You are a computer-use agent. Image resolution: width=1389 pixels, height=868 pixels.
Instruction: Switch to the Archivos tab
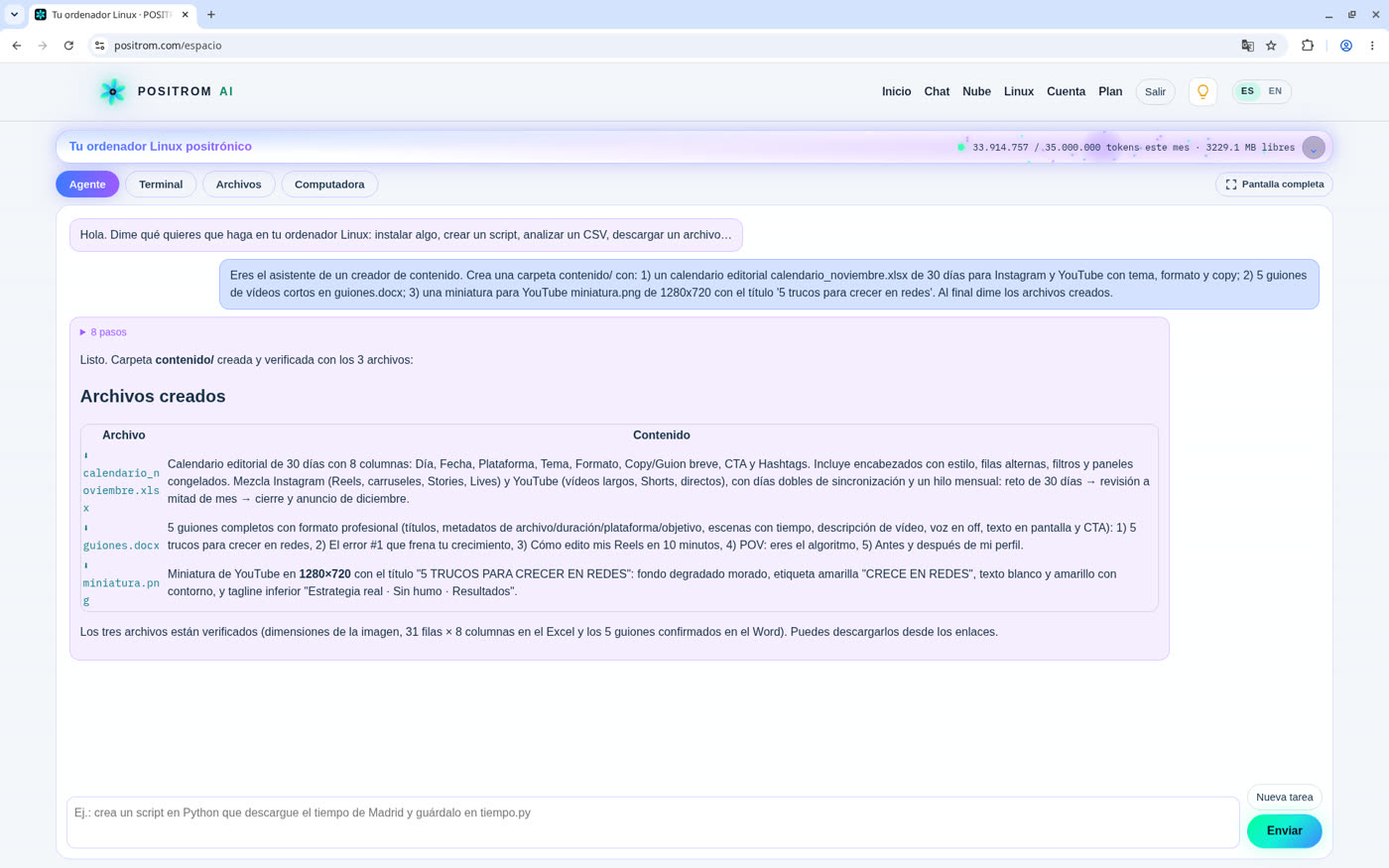(239, 185)
